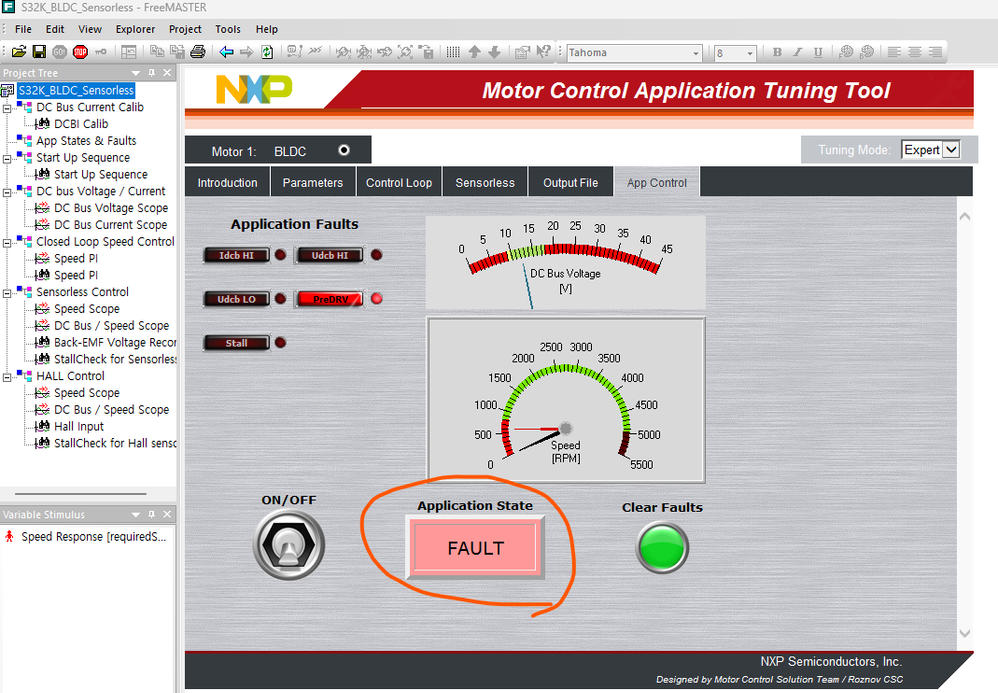Click the foreground color palette icon

pos(846,52)
